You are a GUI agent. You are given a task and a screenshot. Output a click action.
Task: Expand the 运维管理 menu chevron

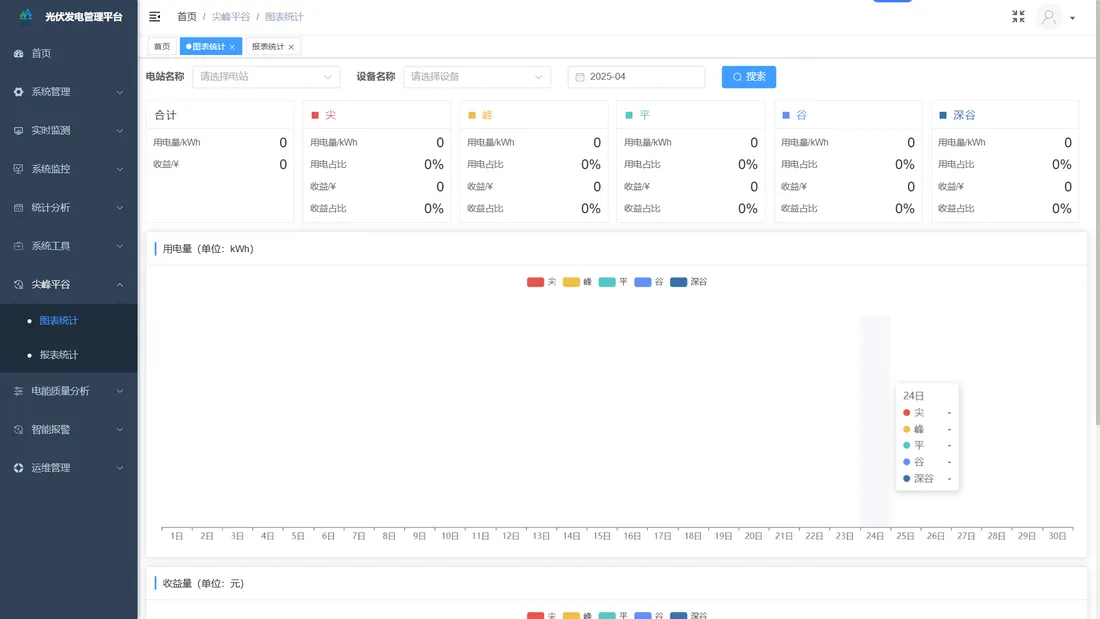pyautogui.click(x=120, y=468)
